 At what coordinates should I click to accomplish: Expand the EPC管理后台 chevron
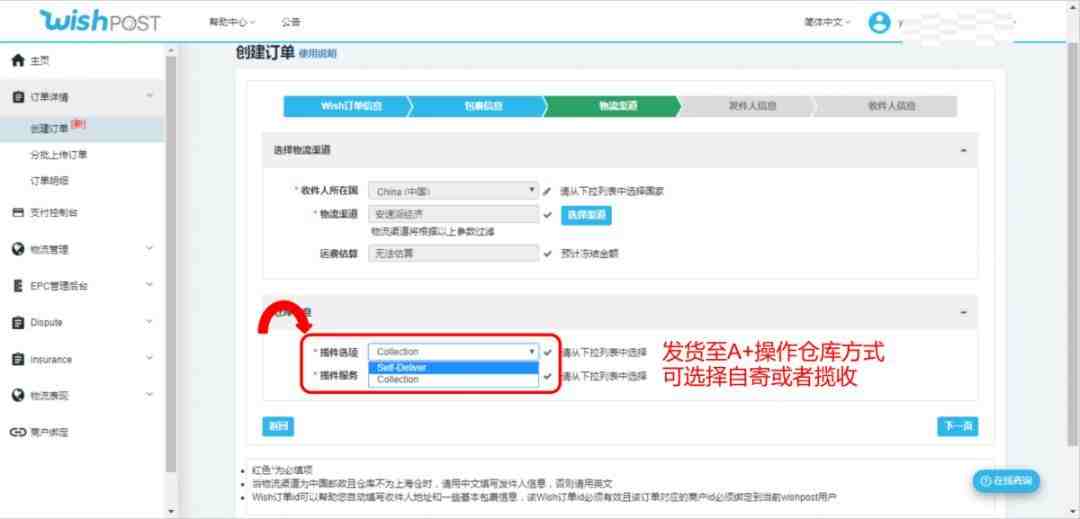click(x=149, y=284)
